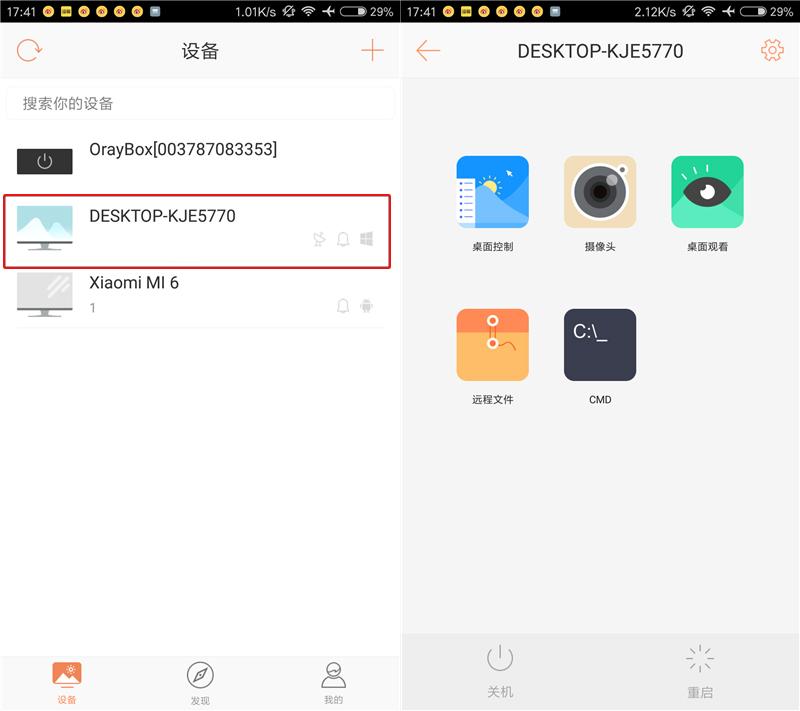Launch the CMD remote command line
Viewport: 800px width, 711px height.
coord(600,344)
